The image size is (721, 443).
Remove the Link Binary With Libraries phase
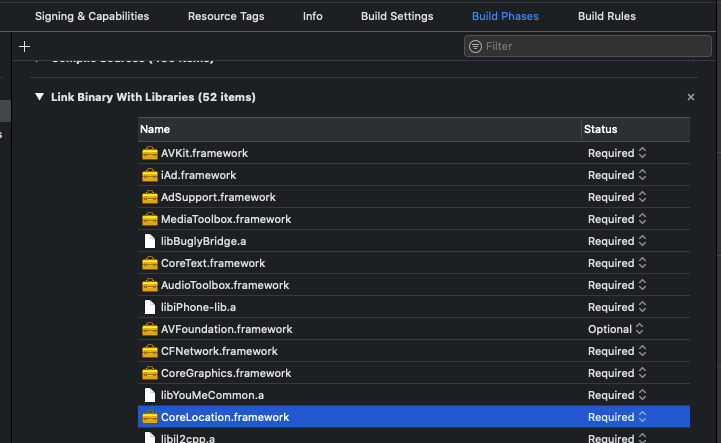tap(690, 97)
